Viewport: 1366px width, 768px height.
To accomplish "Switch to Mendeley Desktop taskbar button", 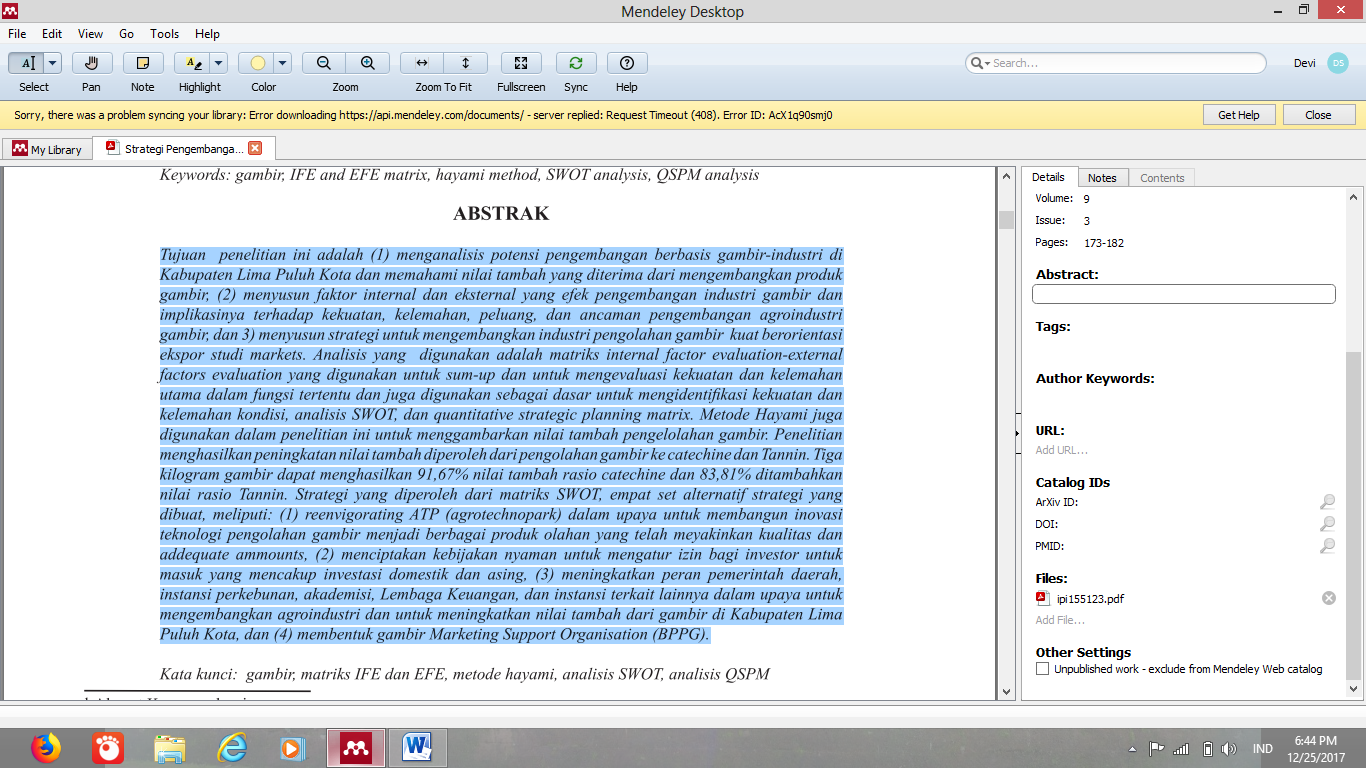I will point(356,748).
